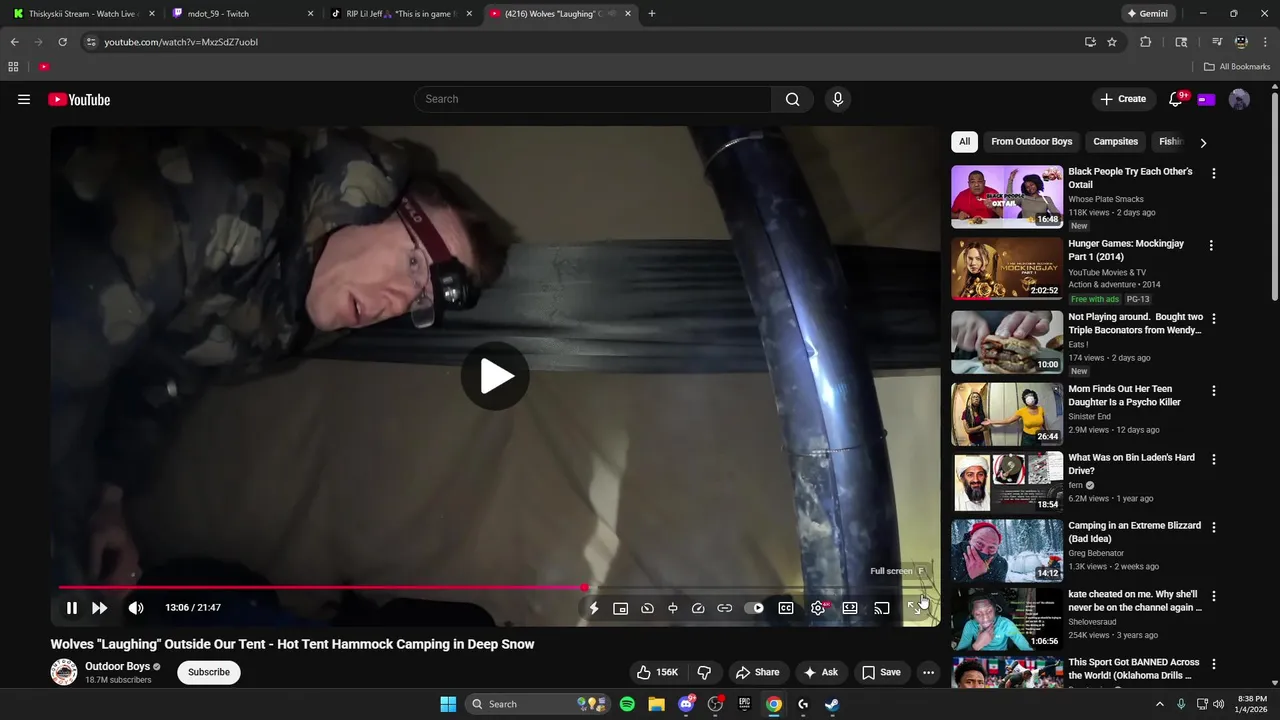The width and height of the screenshot is (1280, 720).
Task: Click the lightning bolt player icon
Action: click(594, 608)
